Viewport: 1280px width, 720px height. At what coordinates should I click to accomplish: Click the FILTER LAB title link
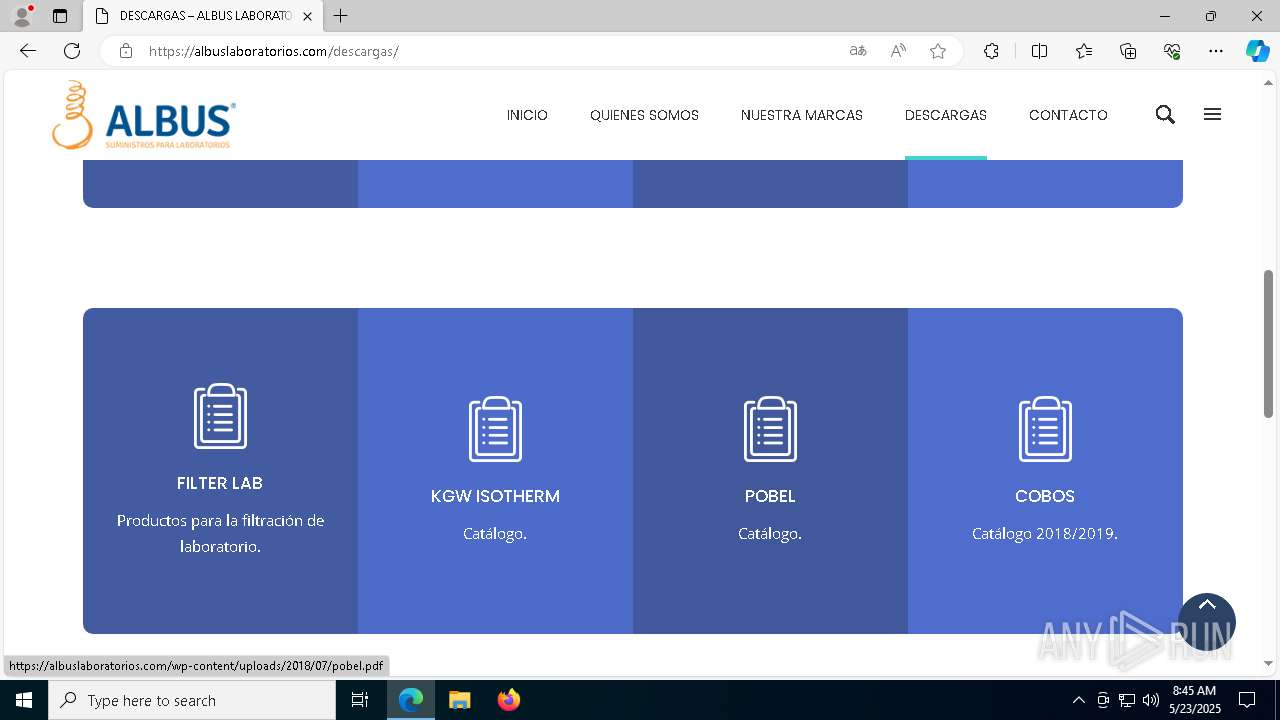[220, 483]
